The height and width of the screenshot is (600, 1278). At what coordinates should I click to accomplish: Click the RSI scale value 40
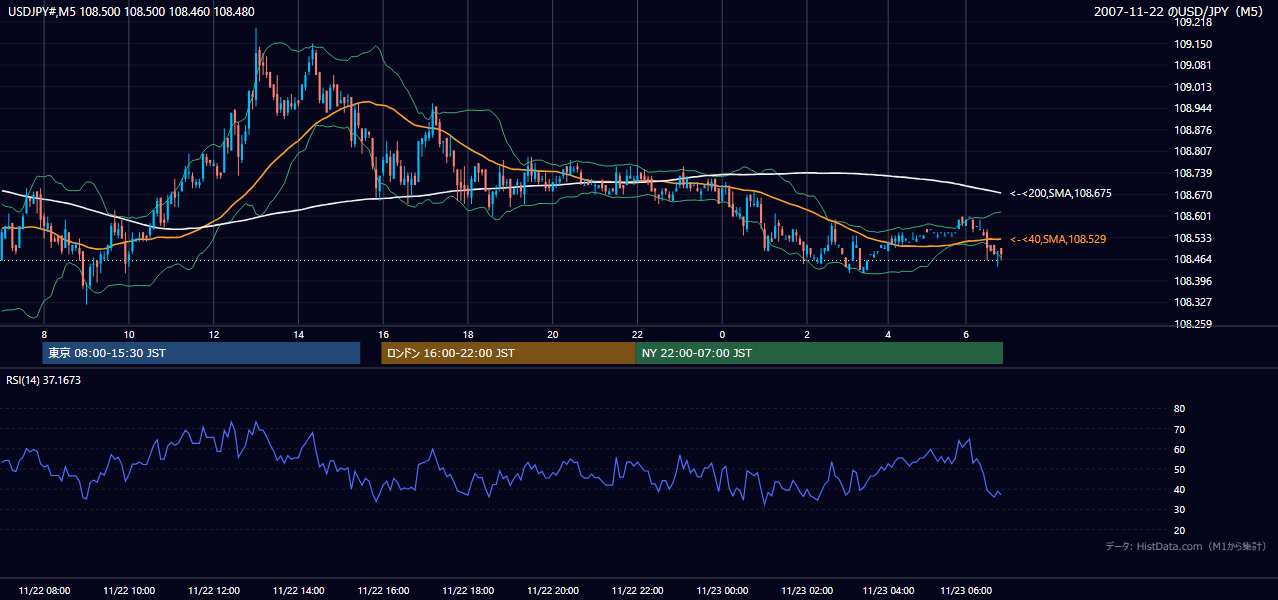(x=1179, y=490)
